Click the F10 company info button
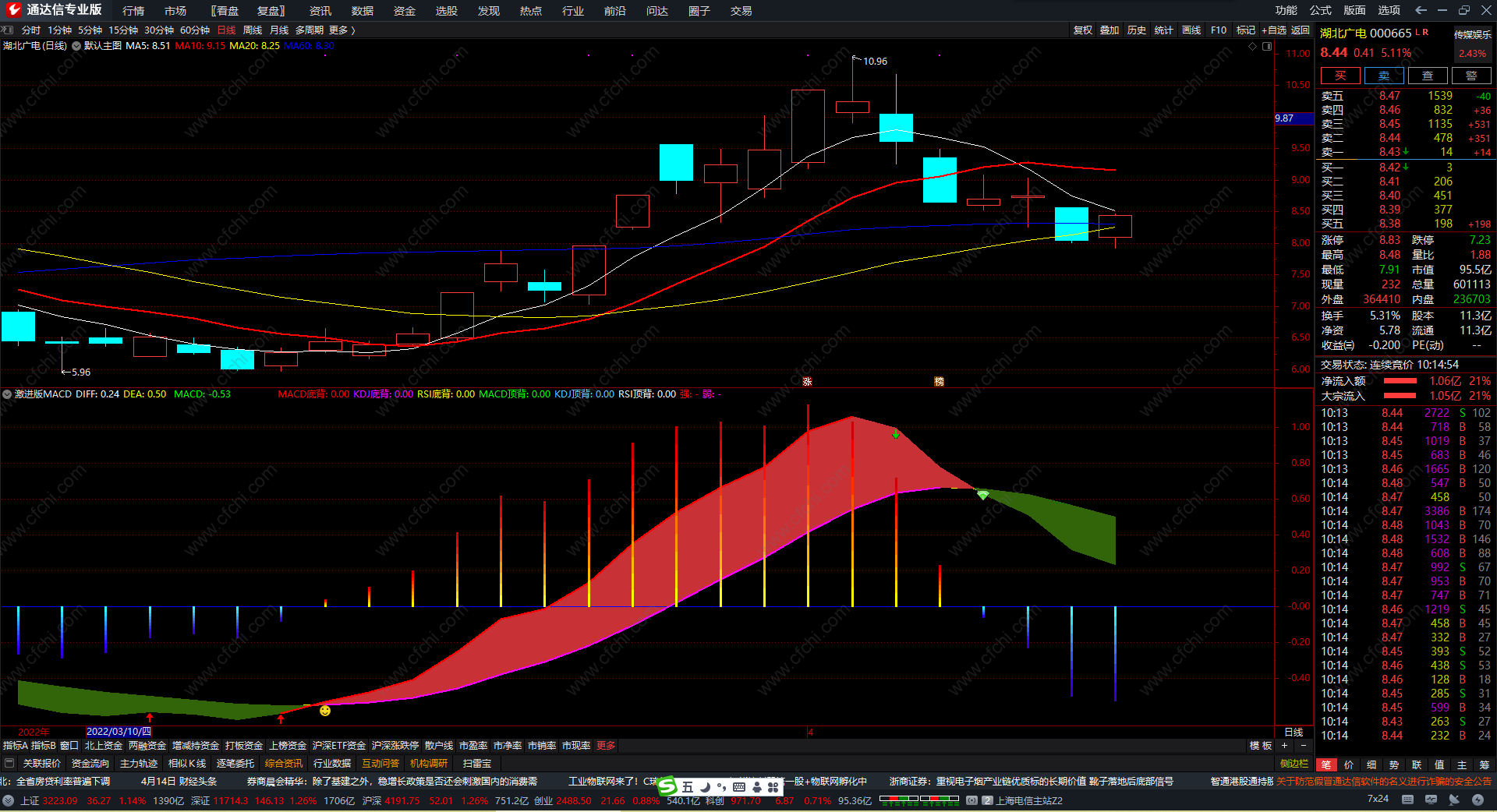Screen dimensions: 1497x812 point(1219,30)
